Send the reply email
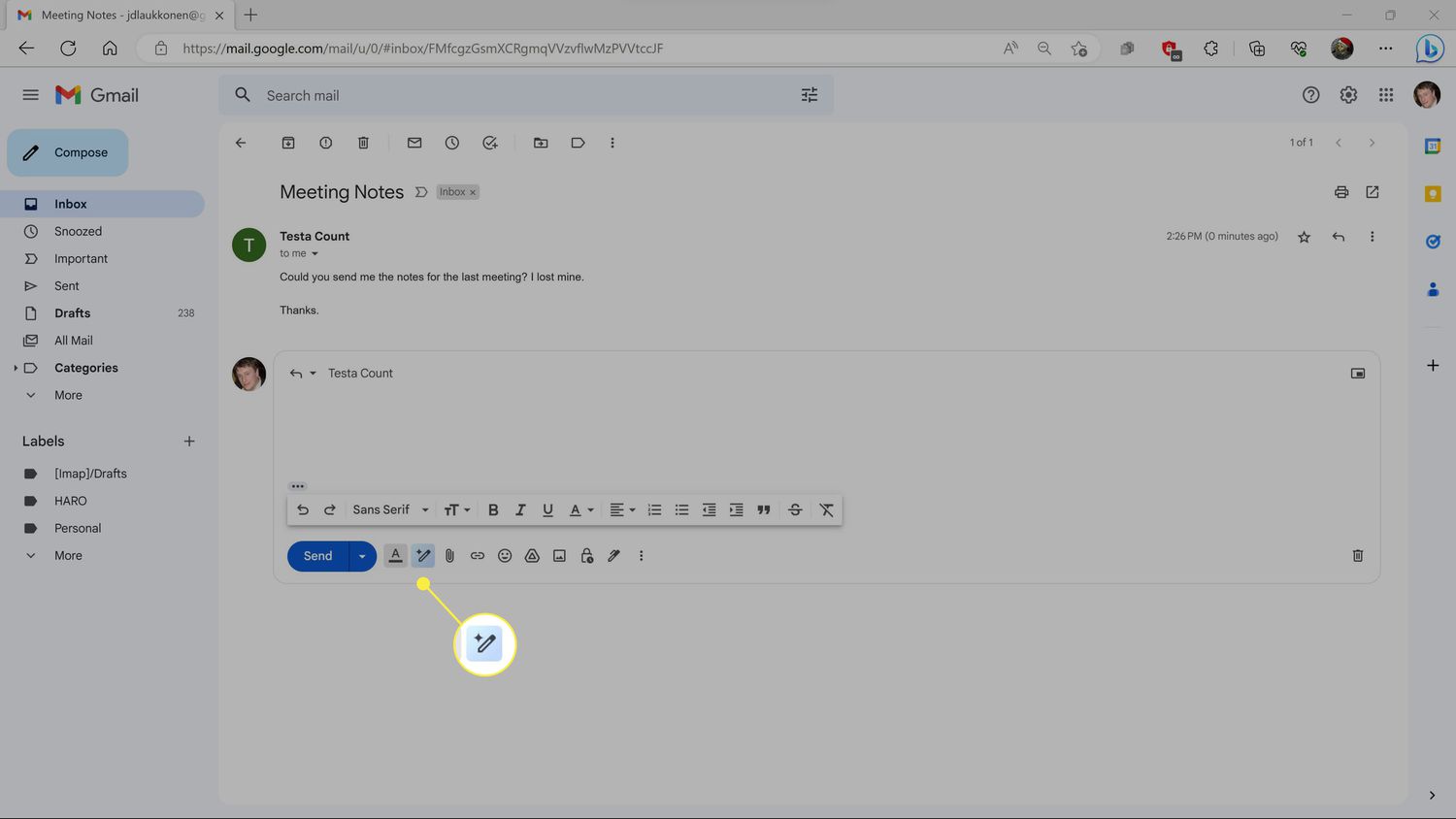Screen dimensions: 1456x819 317,556
